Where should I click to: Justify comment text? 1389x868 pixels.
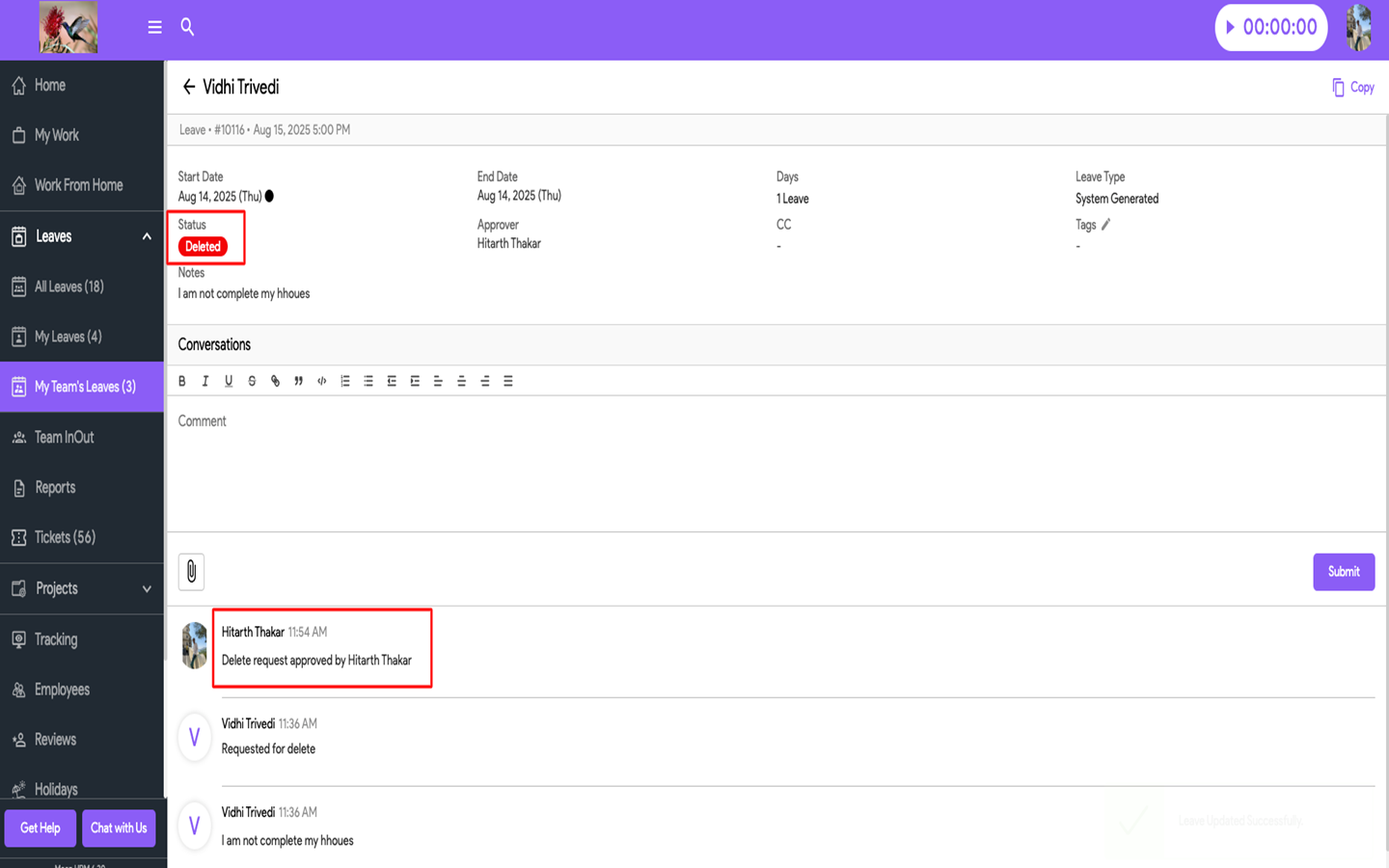[x=508, y=381]
